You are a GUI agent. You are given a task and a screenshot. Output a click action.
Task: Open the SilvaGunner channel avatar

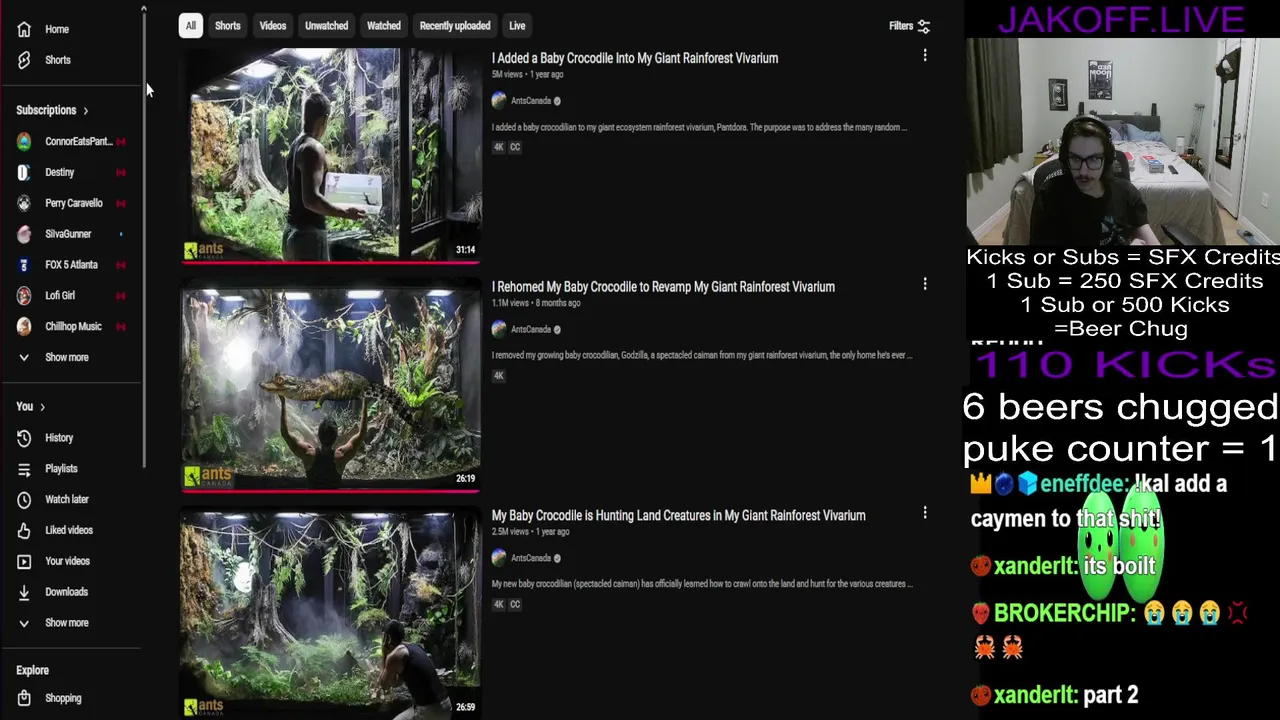24,234
